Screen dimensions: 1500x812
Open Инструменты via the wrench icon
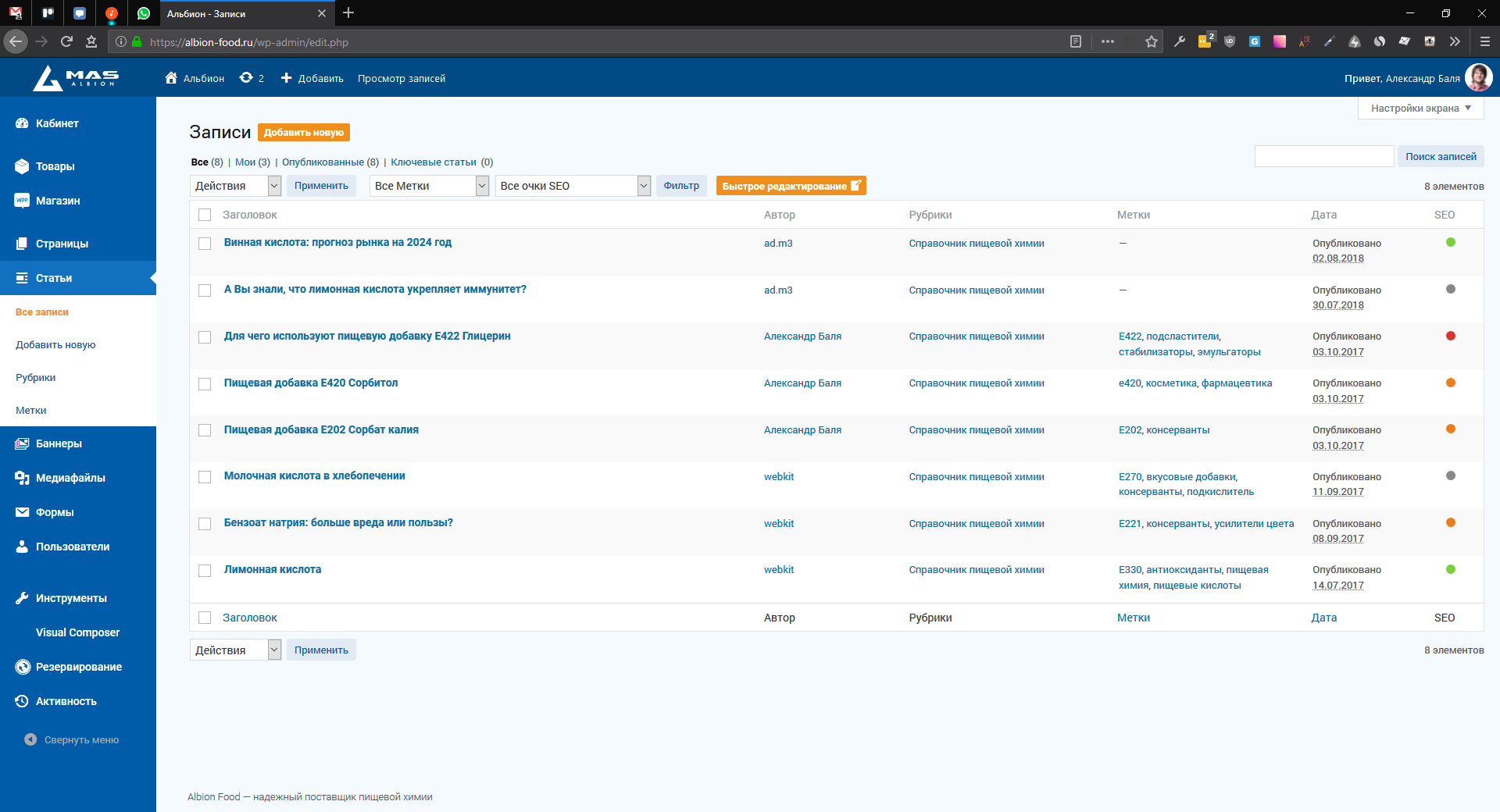(x=22, y=598)
